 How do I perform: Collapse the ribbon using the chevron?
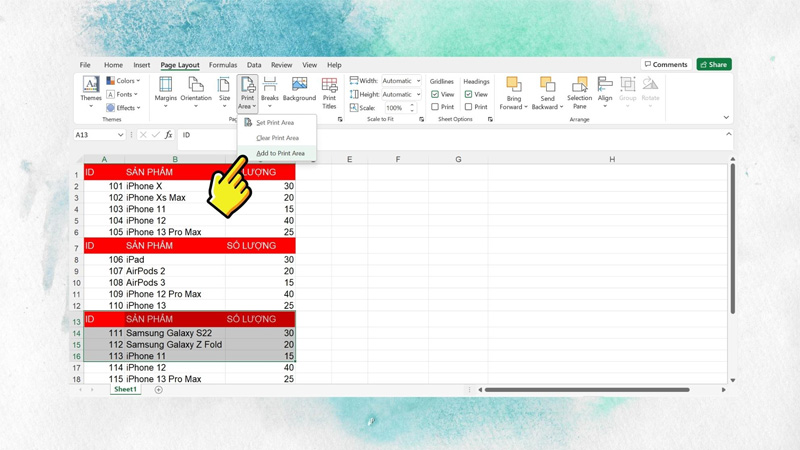[x=726, y=117]
